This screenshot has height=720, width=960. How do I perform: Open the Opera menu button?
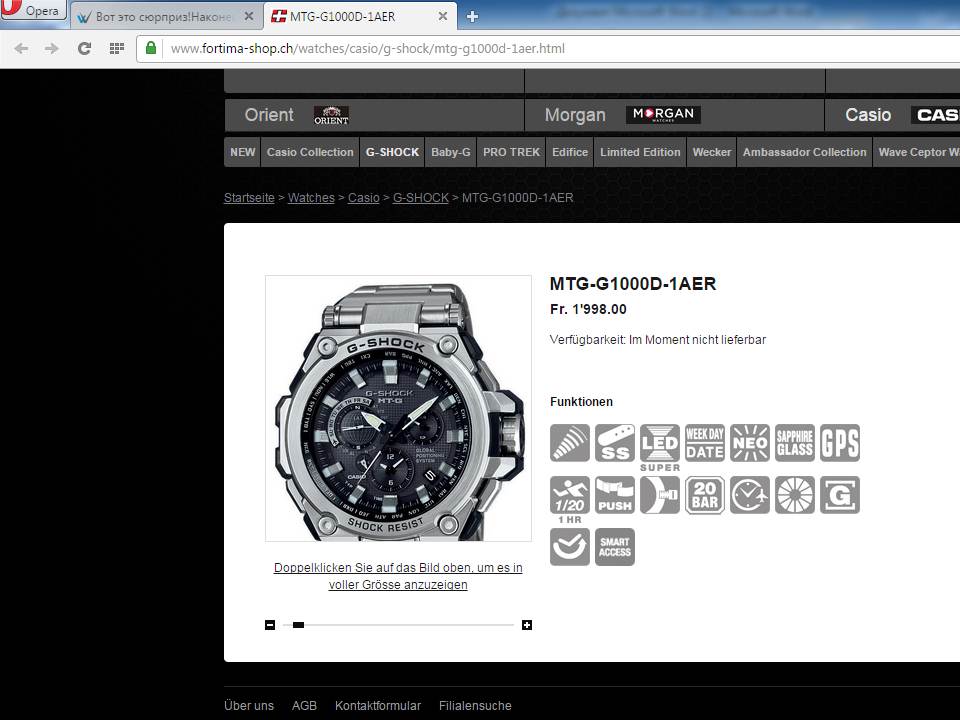(x=33, y=12)
